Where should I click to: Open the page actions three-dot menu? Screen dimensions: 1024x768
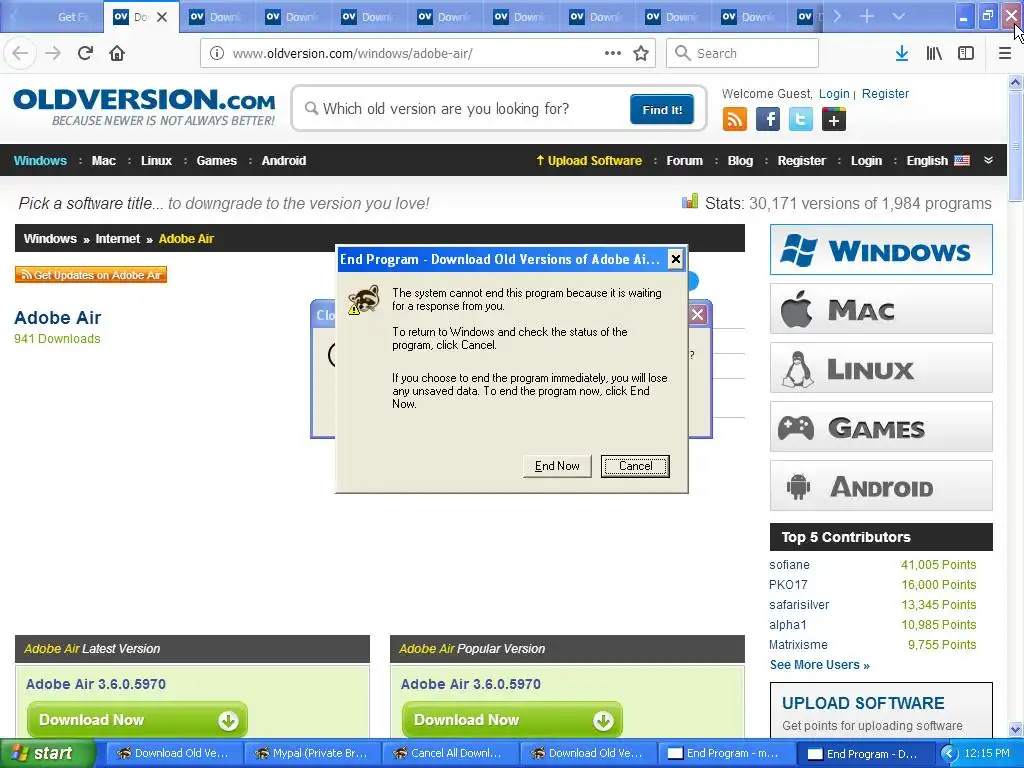613,54
